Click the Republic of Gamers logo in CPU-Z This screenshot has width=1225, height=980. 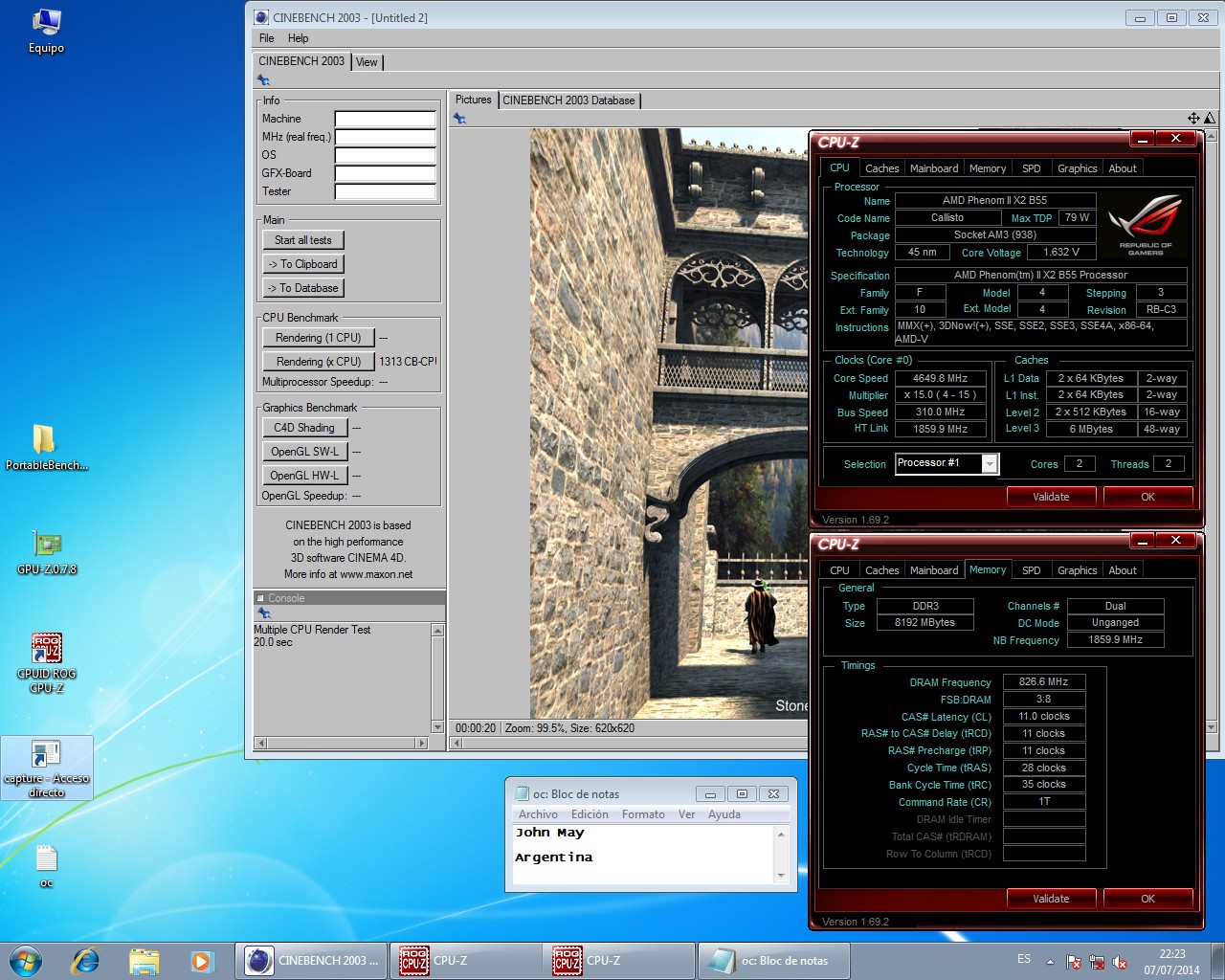1145,226
